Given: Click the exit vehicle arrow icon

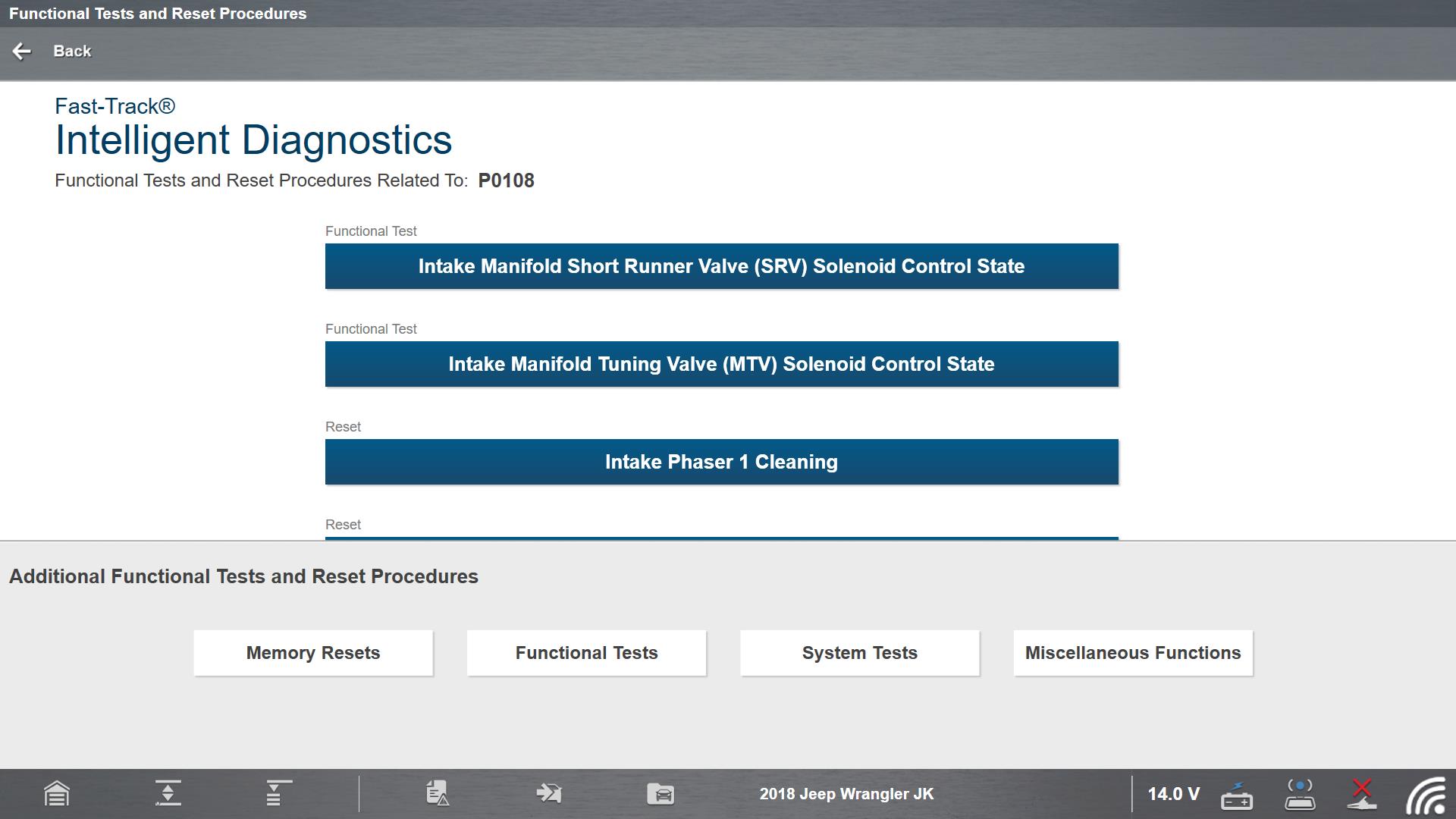Looking at the screenshot, I should (548, 793).
